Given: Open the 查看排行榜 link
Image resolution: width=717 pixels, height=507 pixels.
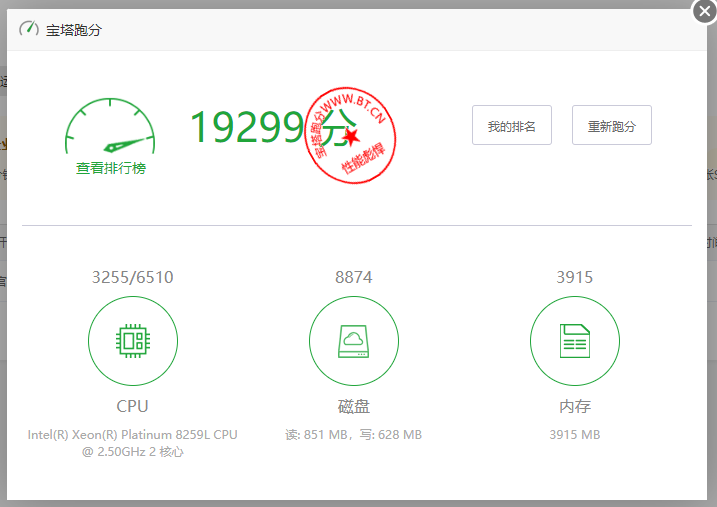Looking at the screenshot, I should point(111,168).
